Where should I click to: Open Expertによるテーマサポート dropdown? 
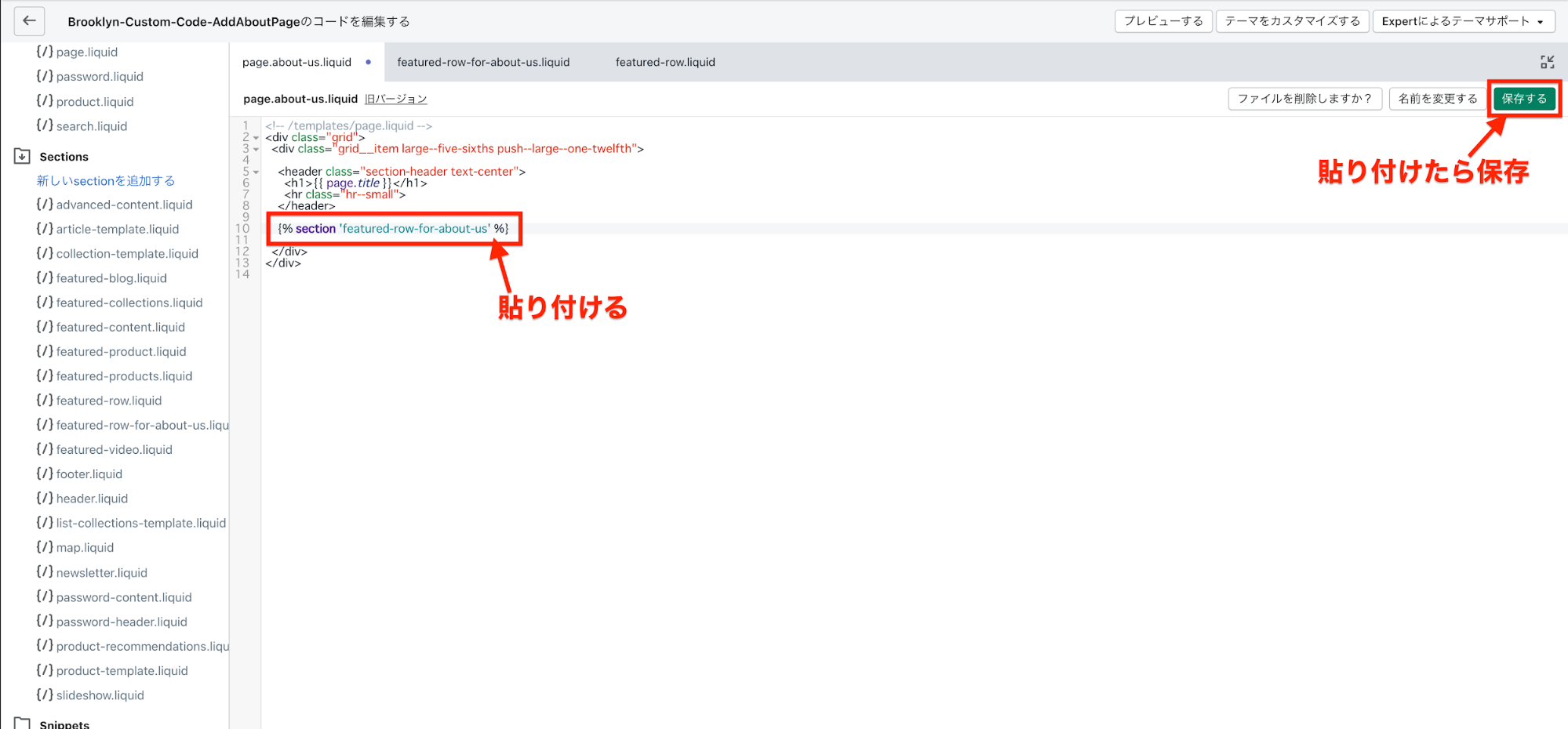coord(1463,21)
